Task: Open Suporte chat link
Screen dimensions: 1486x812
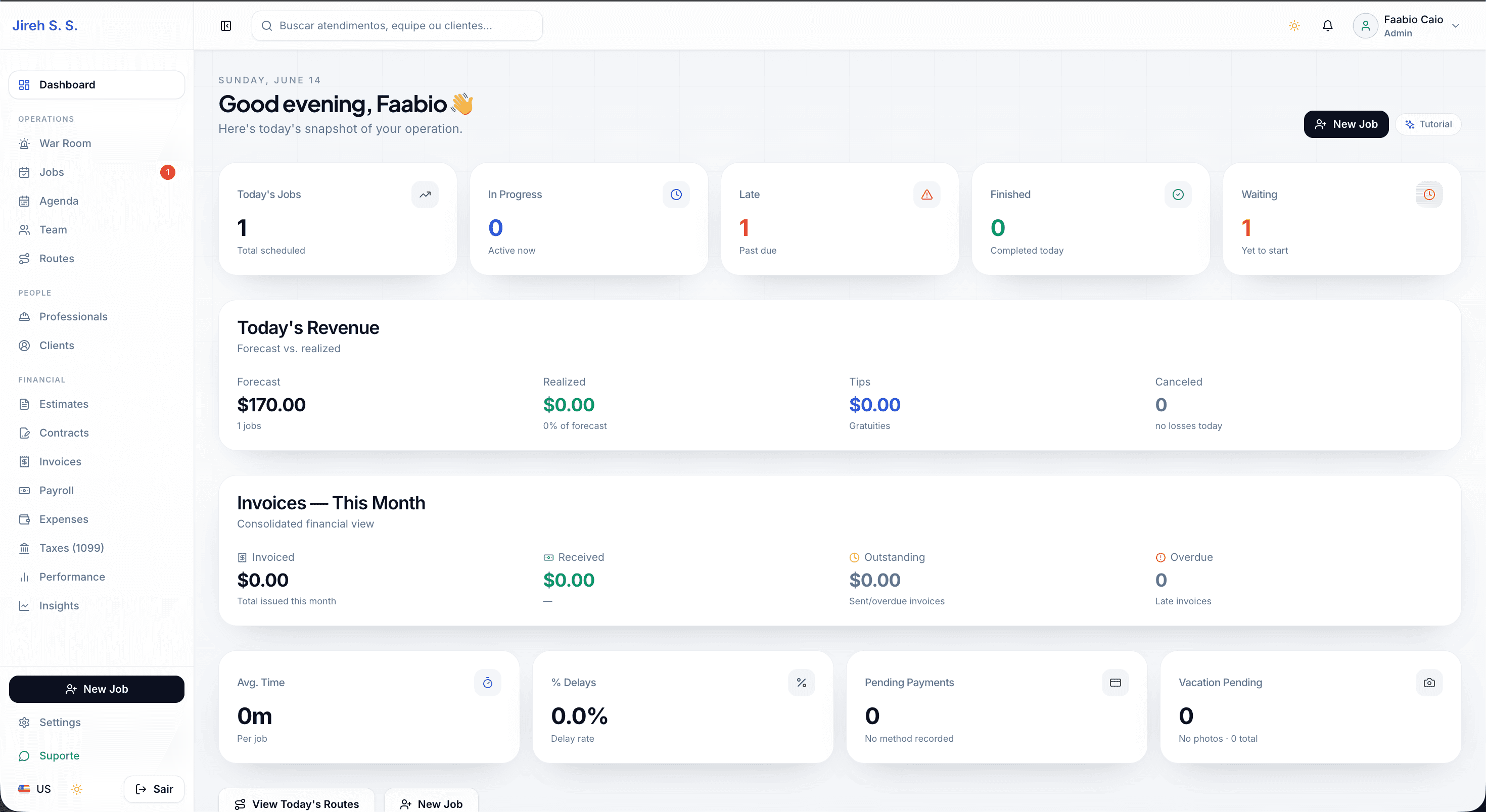Action: tap(97, 755)
